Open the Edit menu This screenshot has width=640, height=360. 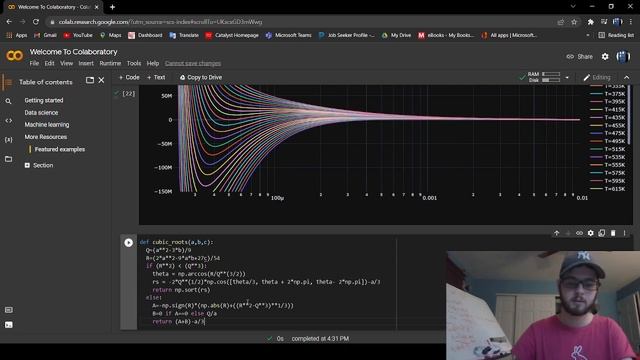[49, 64]
